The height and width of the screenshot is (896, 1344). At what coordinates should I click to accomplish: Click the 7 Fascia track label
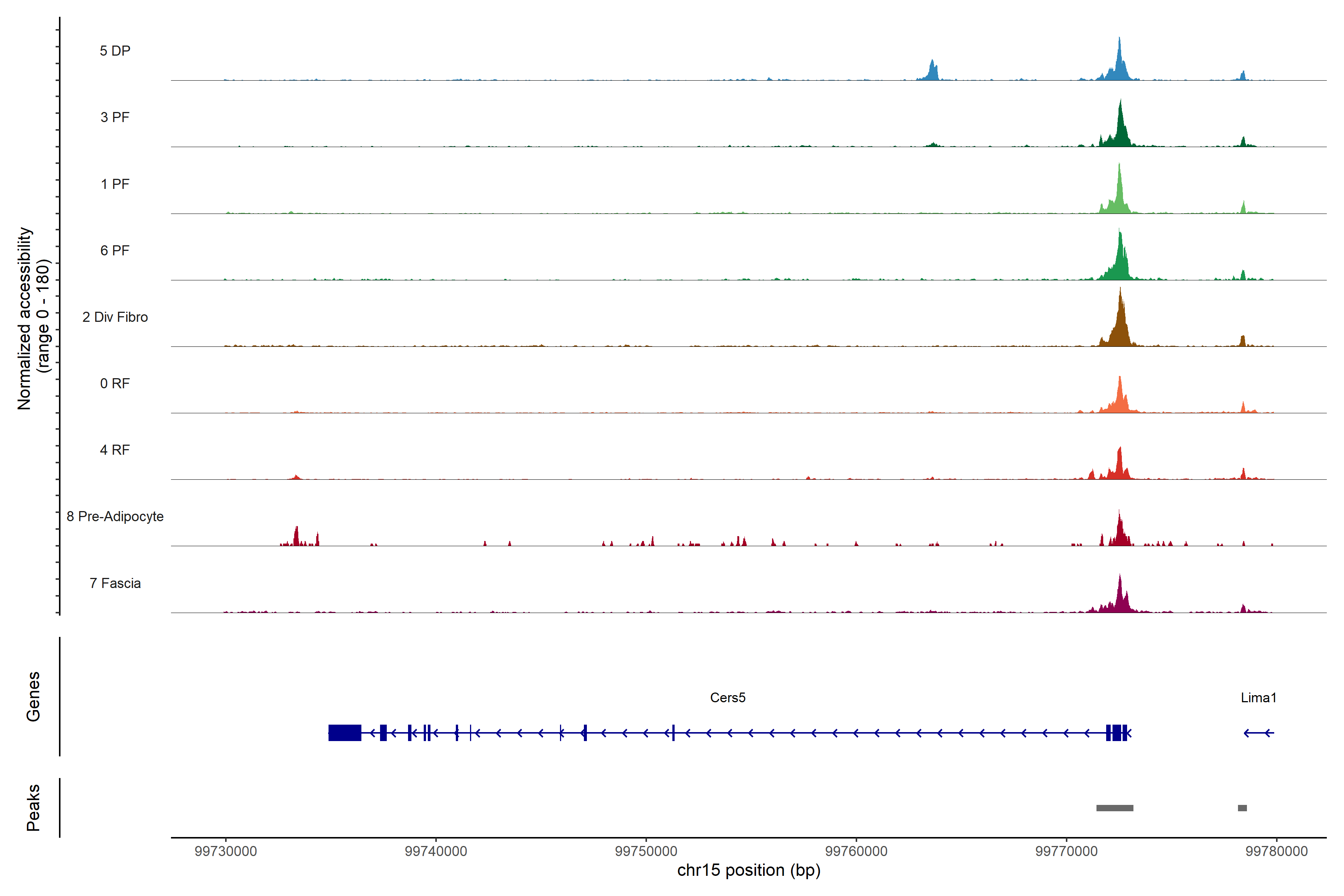(x=115, y=583)
